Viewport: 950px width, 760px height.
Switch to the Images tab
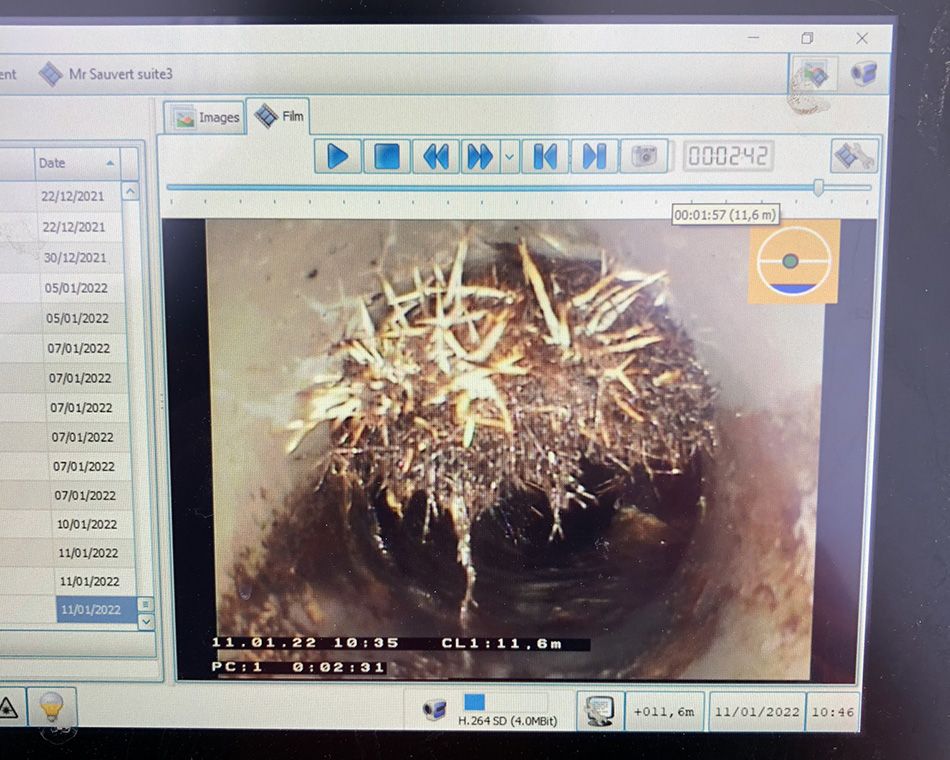click(x=206, y=117)
